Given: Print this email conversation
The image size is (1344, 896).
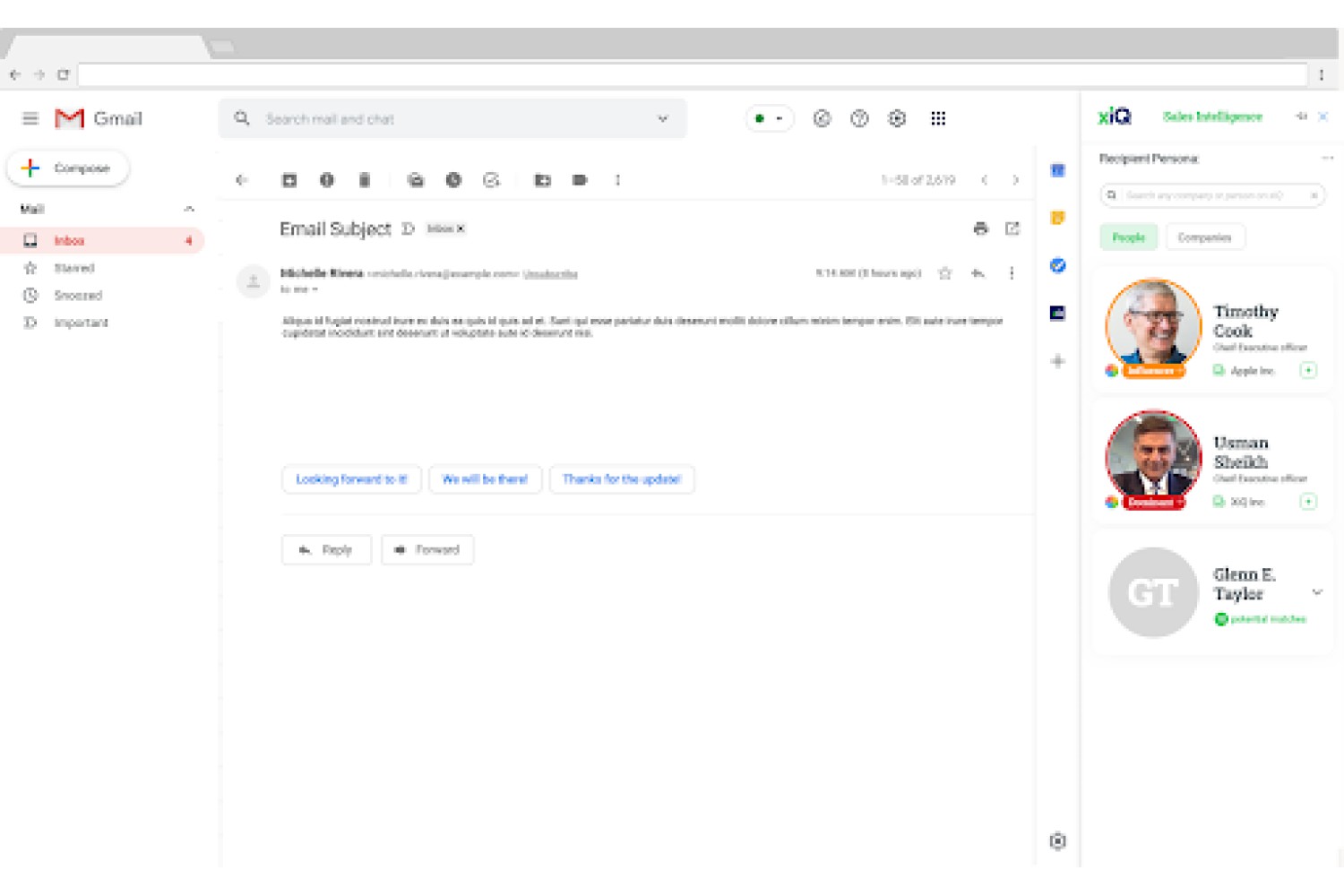Looking at the screenshot, I should (x=981, y=228).
